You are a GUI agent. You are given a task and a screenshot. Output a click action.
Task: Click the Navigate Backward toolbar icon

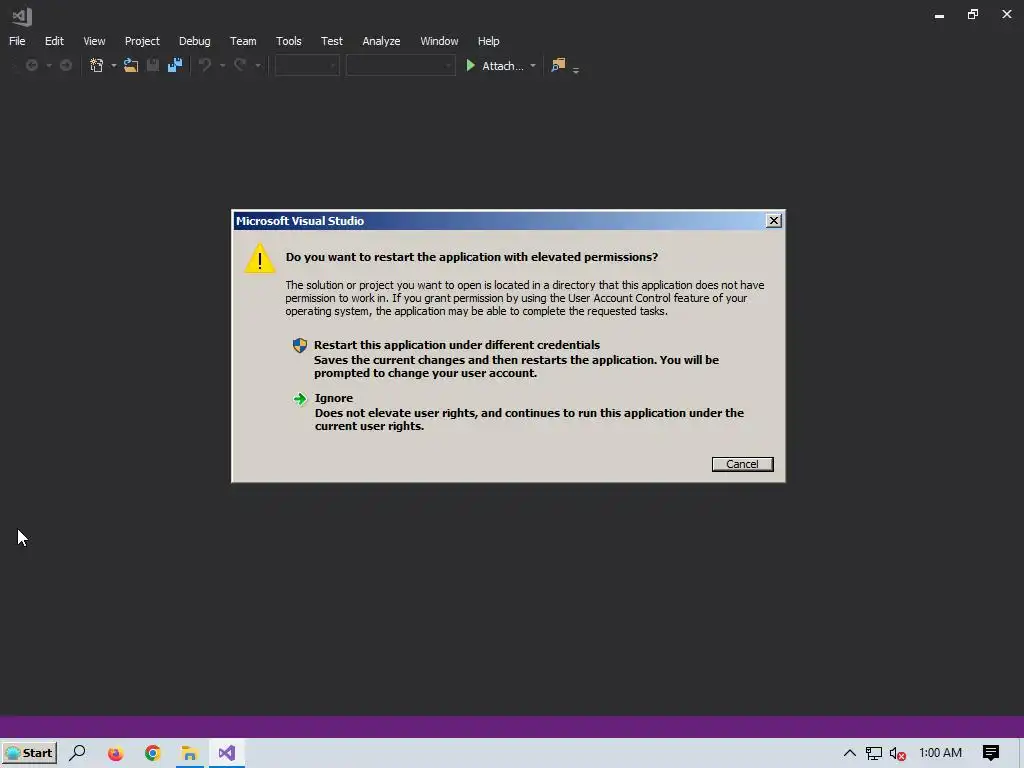[x=31, y=65]
